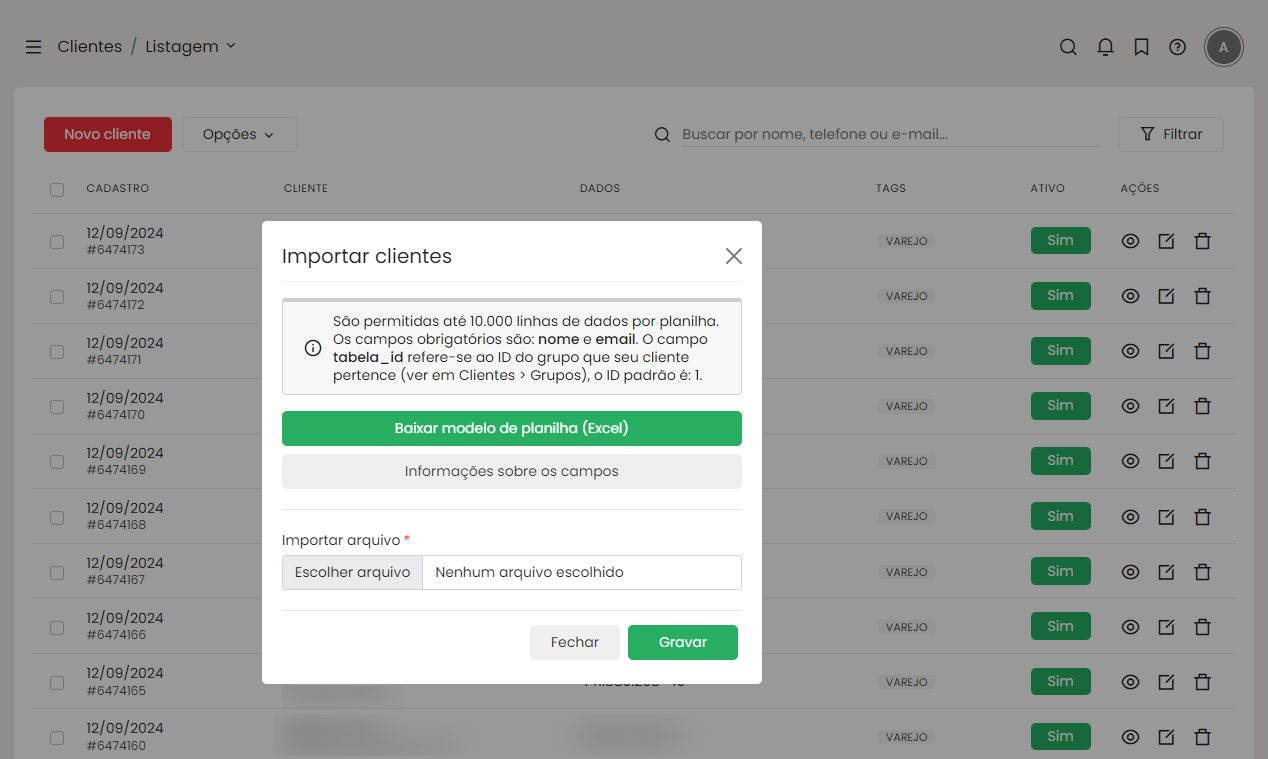Screen dimensions: 1268x759
Task: Go to Clientes breadcrumb section
Action: 89,47
